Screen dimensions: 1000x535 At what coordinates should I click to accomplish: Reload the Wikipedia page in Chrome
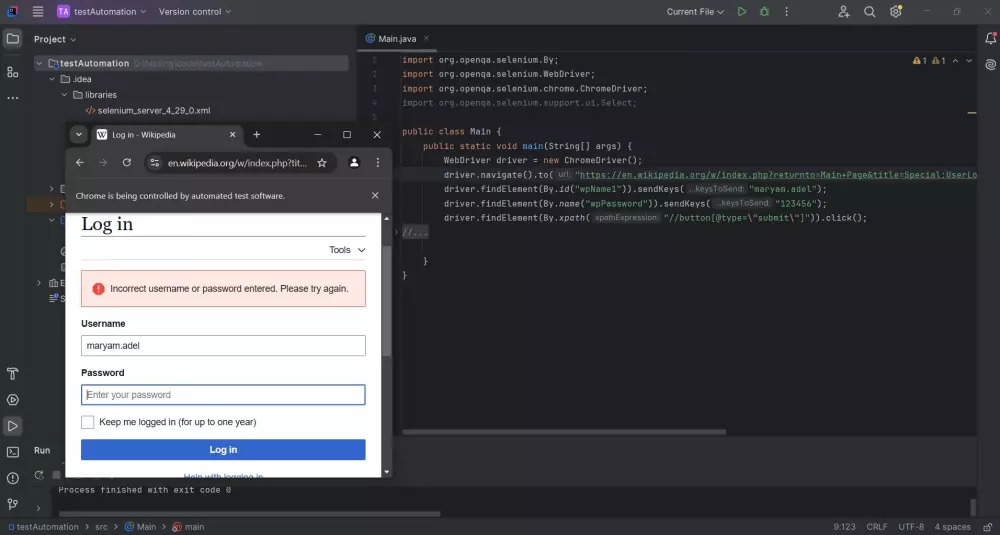pos(127,163)
